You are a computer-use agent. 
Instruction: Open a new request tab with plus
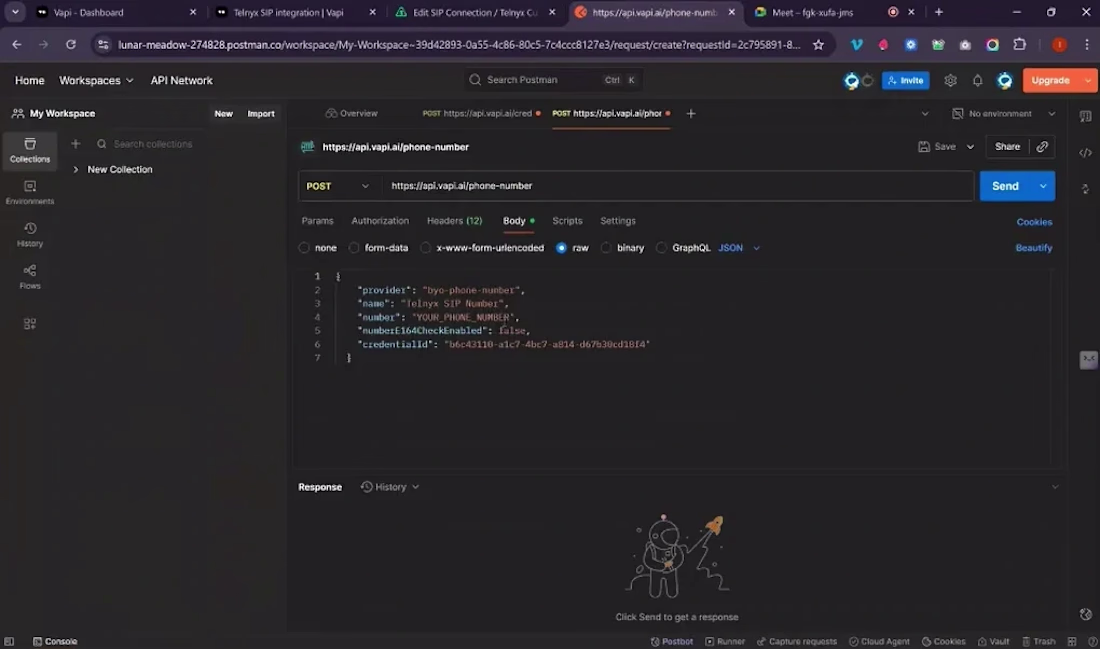690,114
